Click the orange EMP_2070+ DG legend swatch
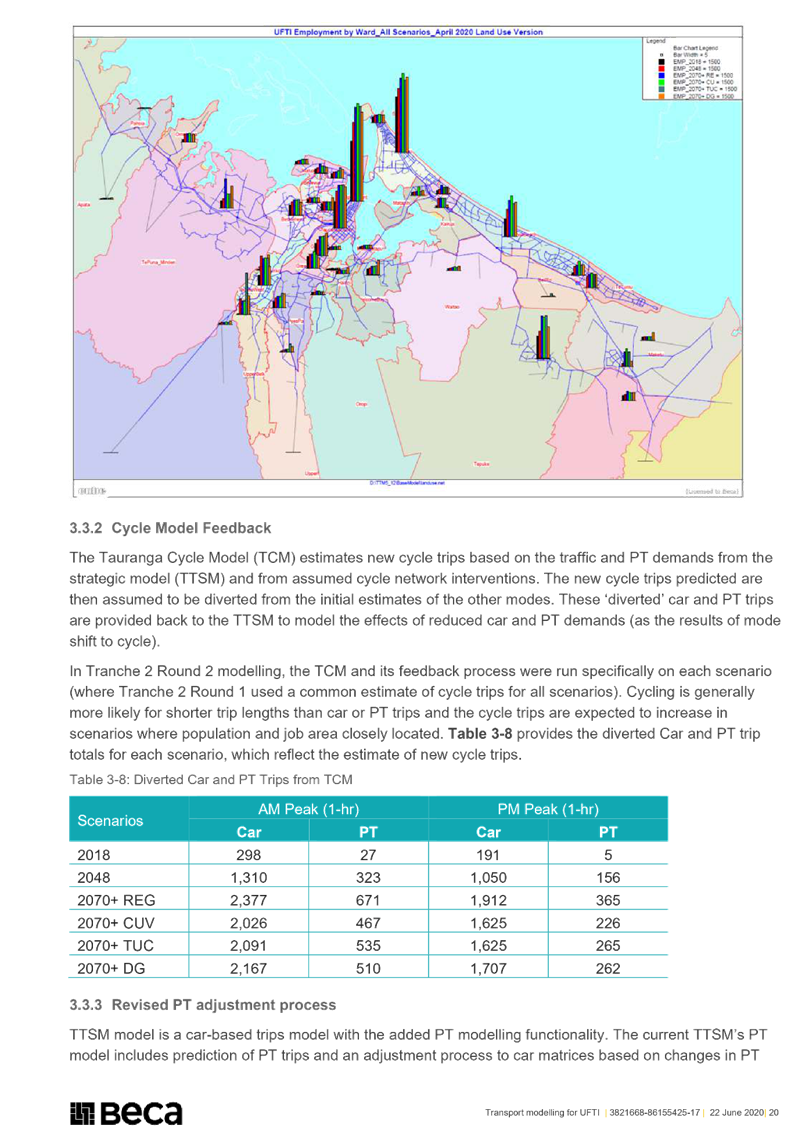The image size is (799, 1136). point(661,96)
